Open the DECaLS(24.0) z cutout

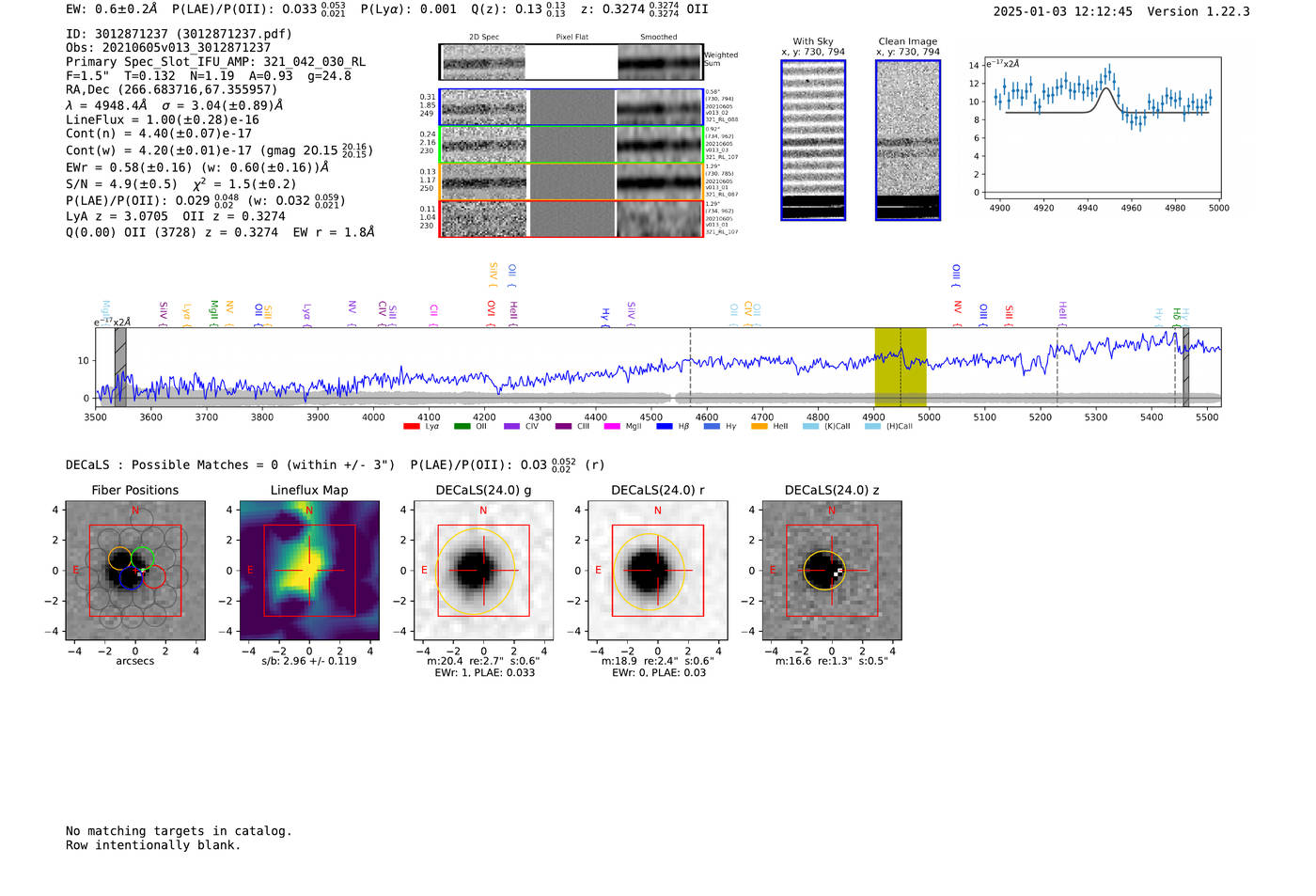click(x=832, y=571)
